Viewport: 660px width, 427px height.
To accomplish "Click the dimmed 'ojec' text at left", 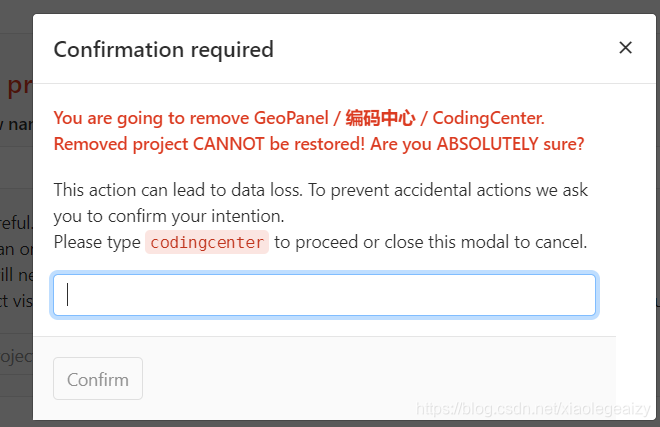I will click(x=16, y=357).
